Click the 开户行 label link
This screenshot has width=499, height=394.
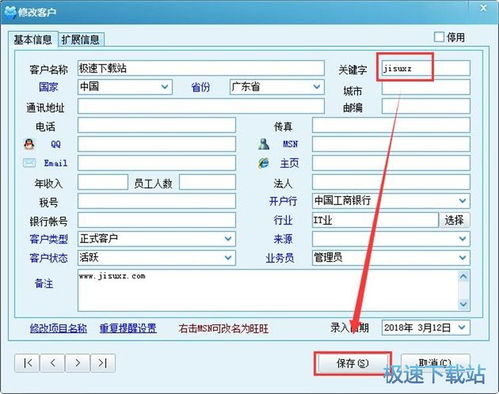(283, 201)
